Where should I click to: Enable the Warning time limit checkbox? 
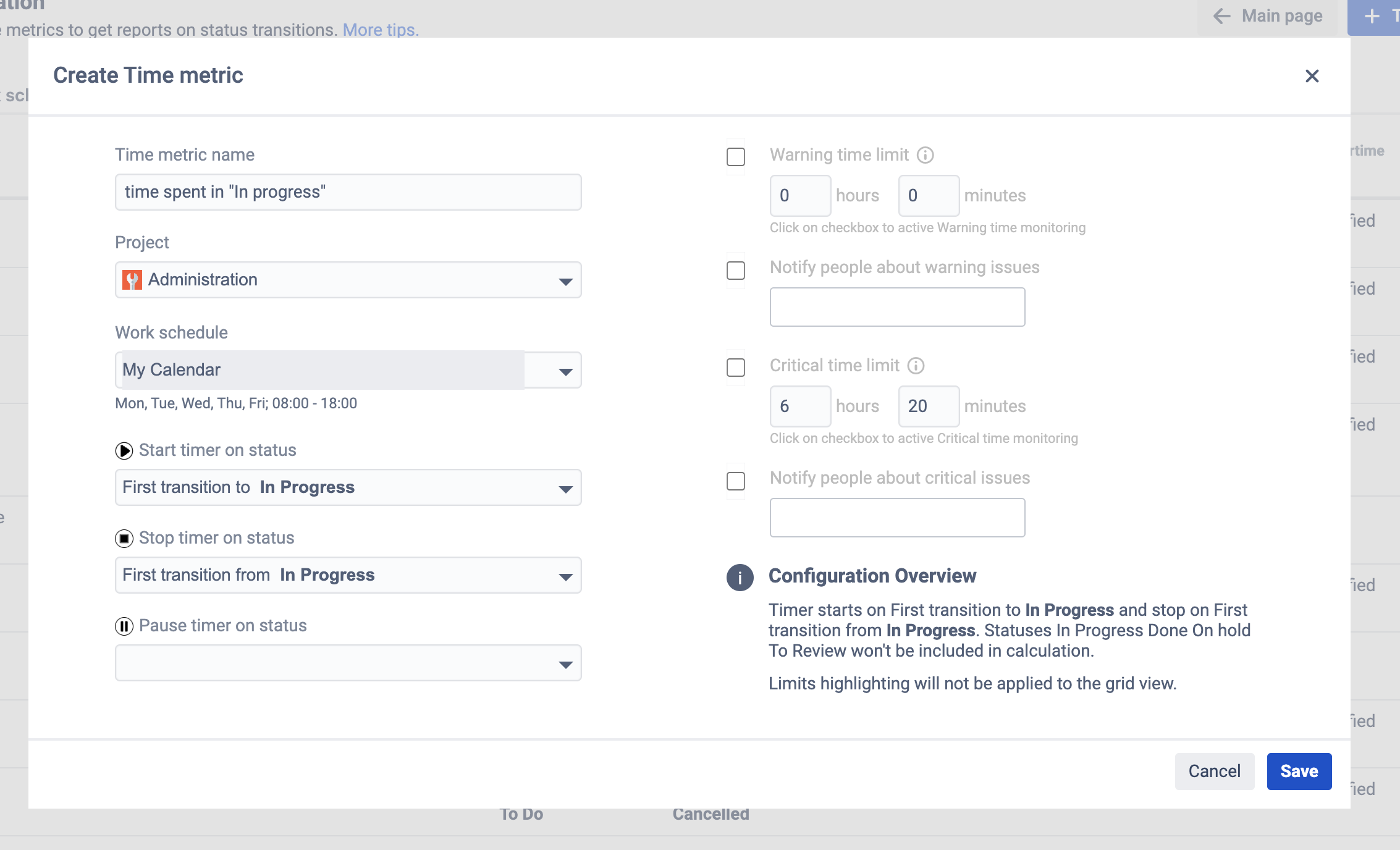[x=736, y=157]
